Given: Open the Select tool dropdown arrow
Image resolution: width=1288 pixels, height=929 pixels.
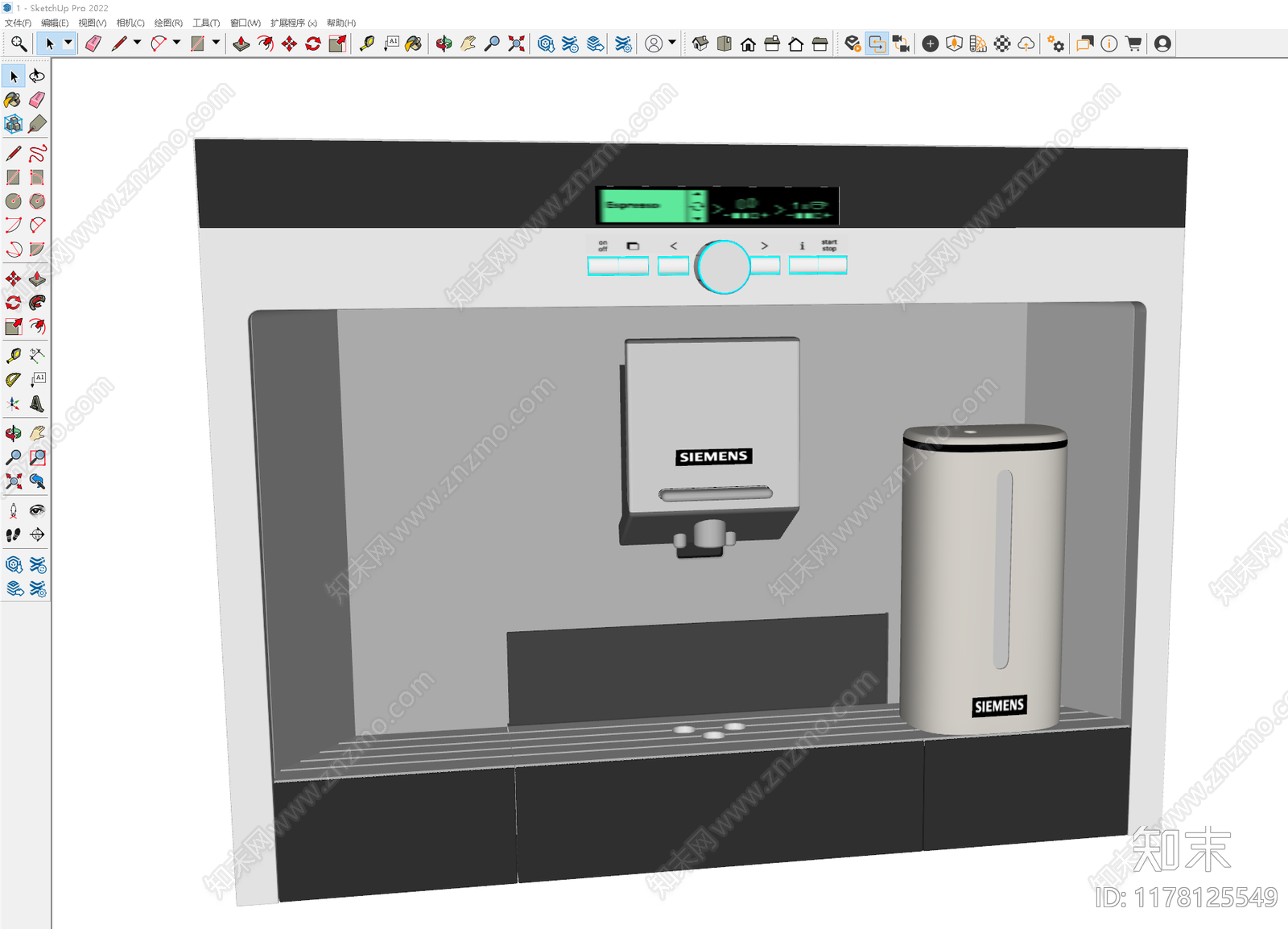Looking at the screenshot, I should (68, 43).
